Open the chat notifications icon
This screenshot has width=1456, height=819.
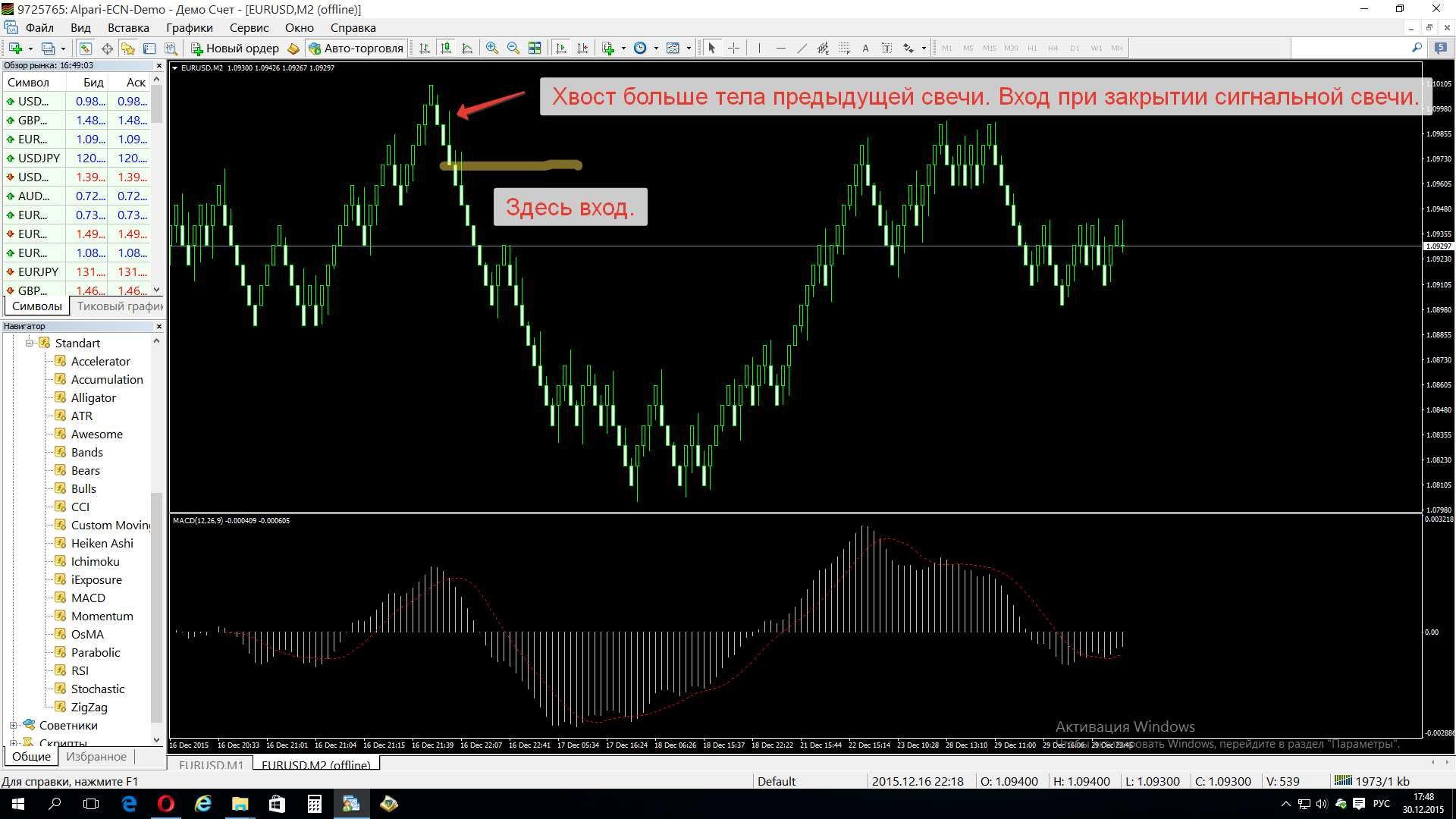[x=1440, y=48]
